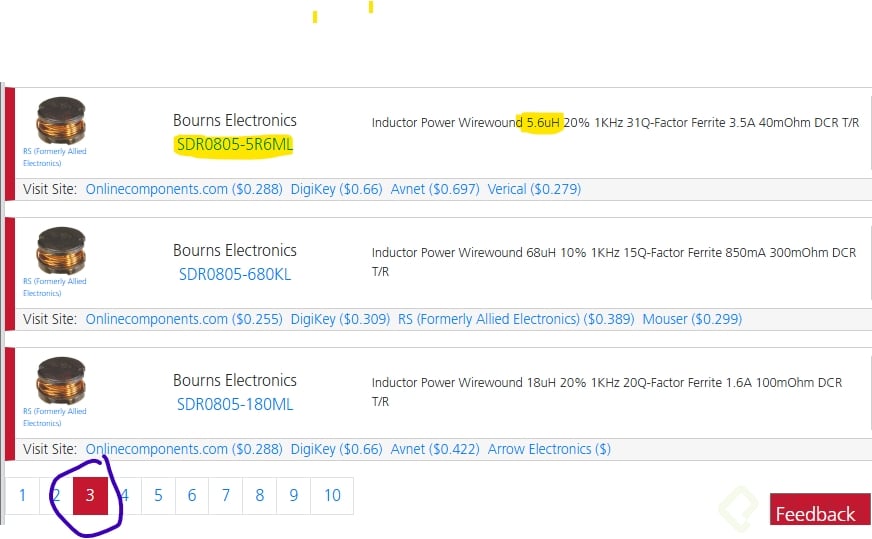
Task: Click RS (Formerly Allied Electronics) caption under SDR0805-180ML image
Action: [x=54, y=417]
